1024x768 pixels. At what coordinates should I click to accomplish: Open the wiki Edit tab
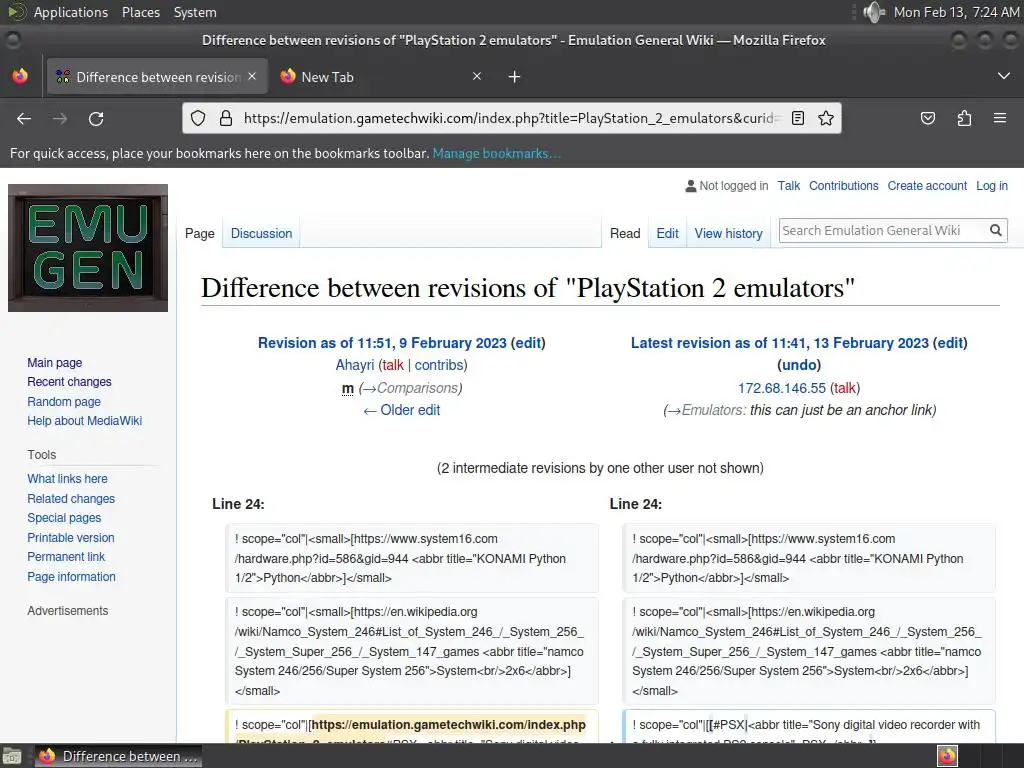[x=667, y=233]
